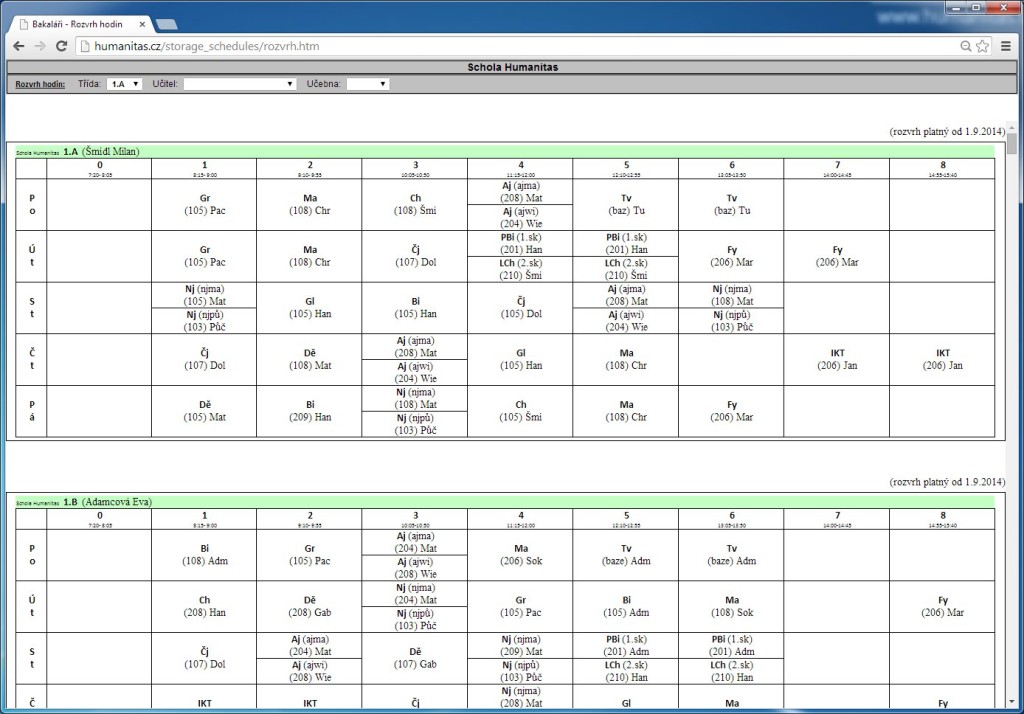Open a new browser tab
Image resolution: width=1024 pixels, height=714 pixels.
(x=167, y=22)
